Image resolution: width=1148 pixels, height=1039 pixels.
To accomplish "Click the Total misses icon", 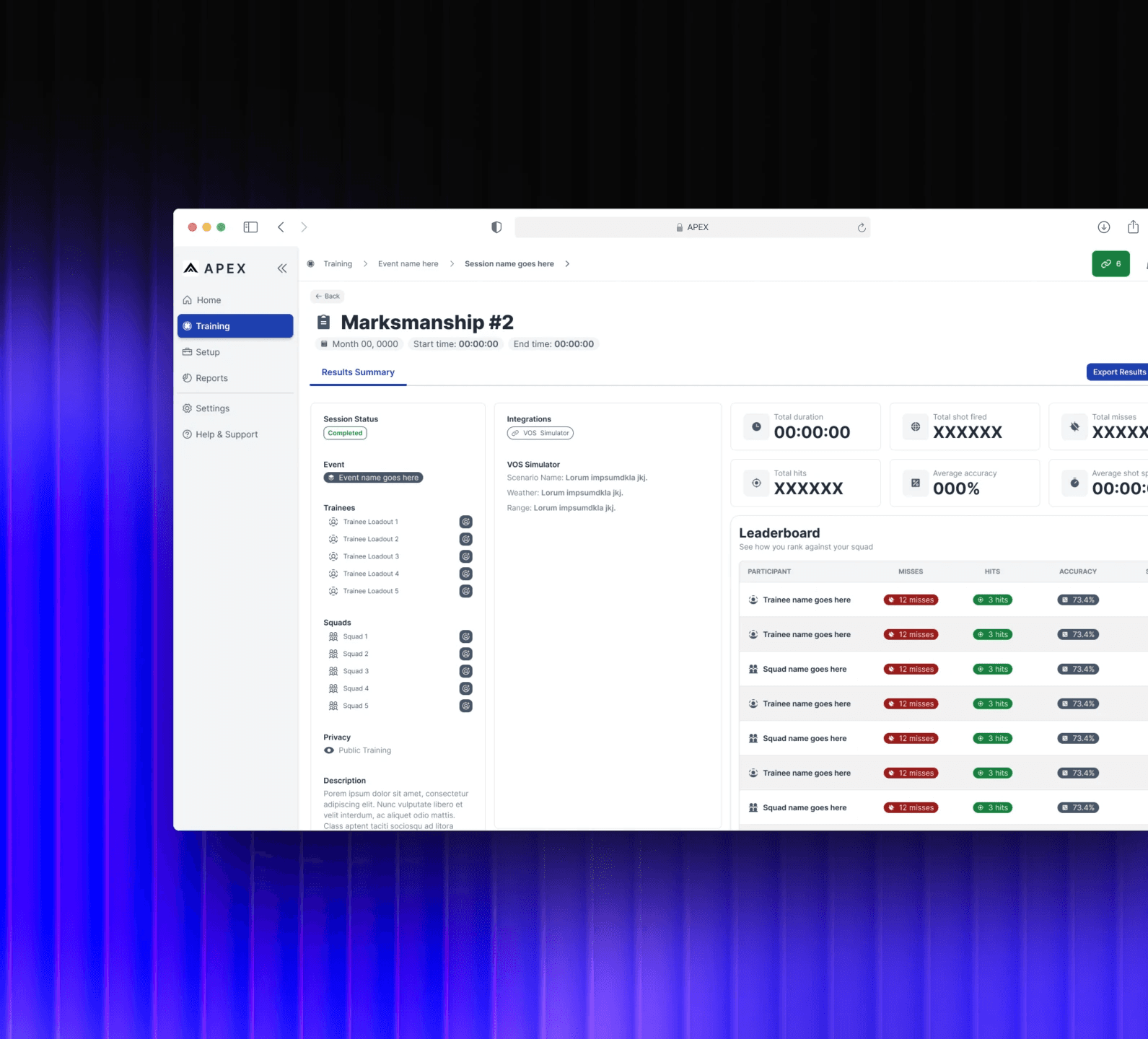I will click(x=1074, y=426).
